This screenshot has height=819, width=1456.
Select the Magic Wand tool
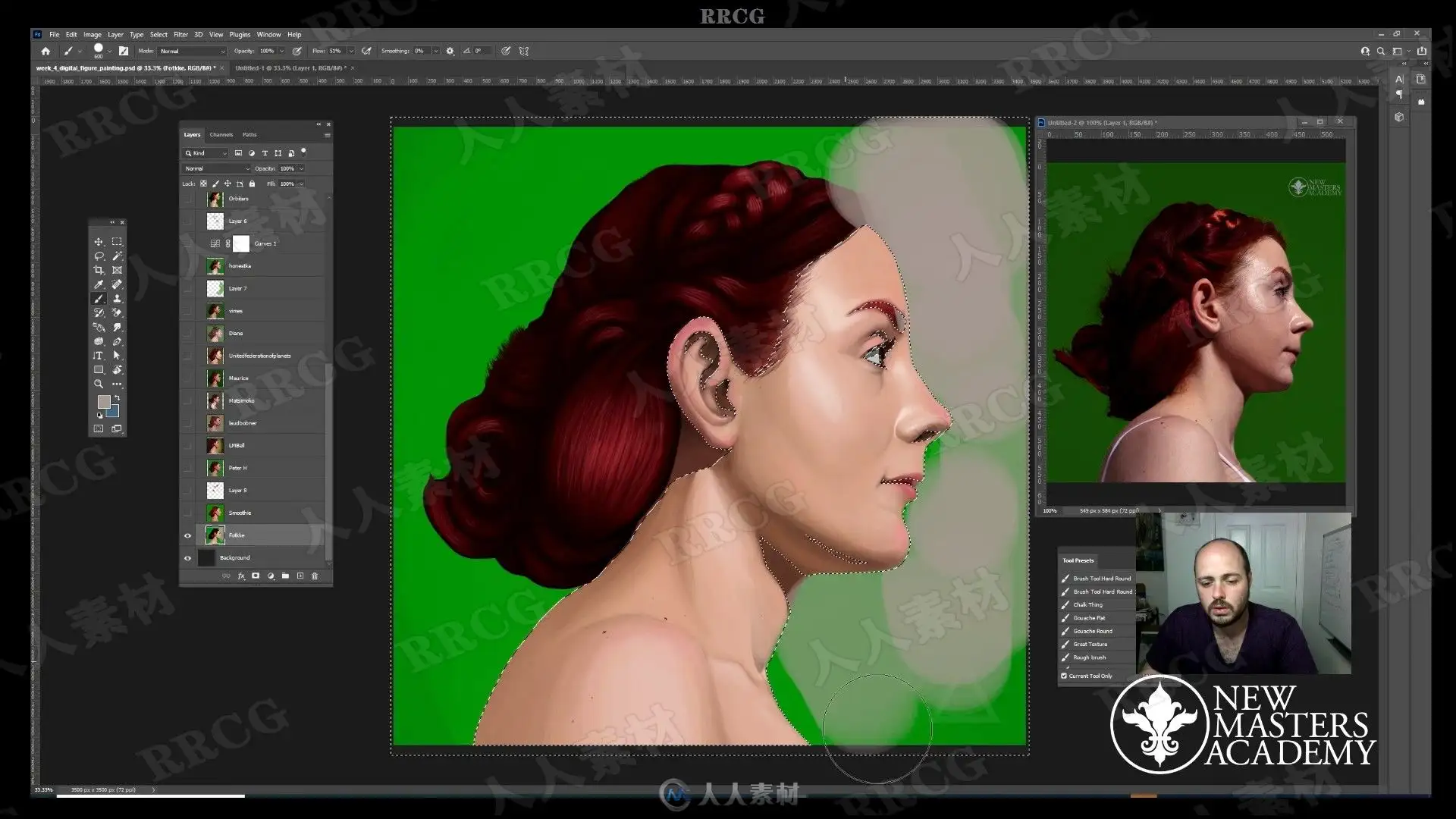(x=117, y=256)
